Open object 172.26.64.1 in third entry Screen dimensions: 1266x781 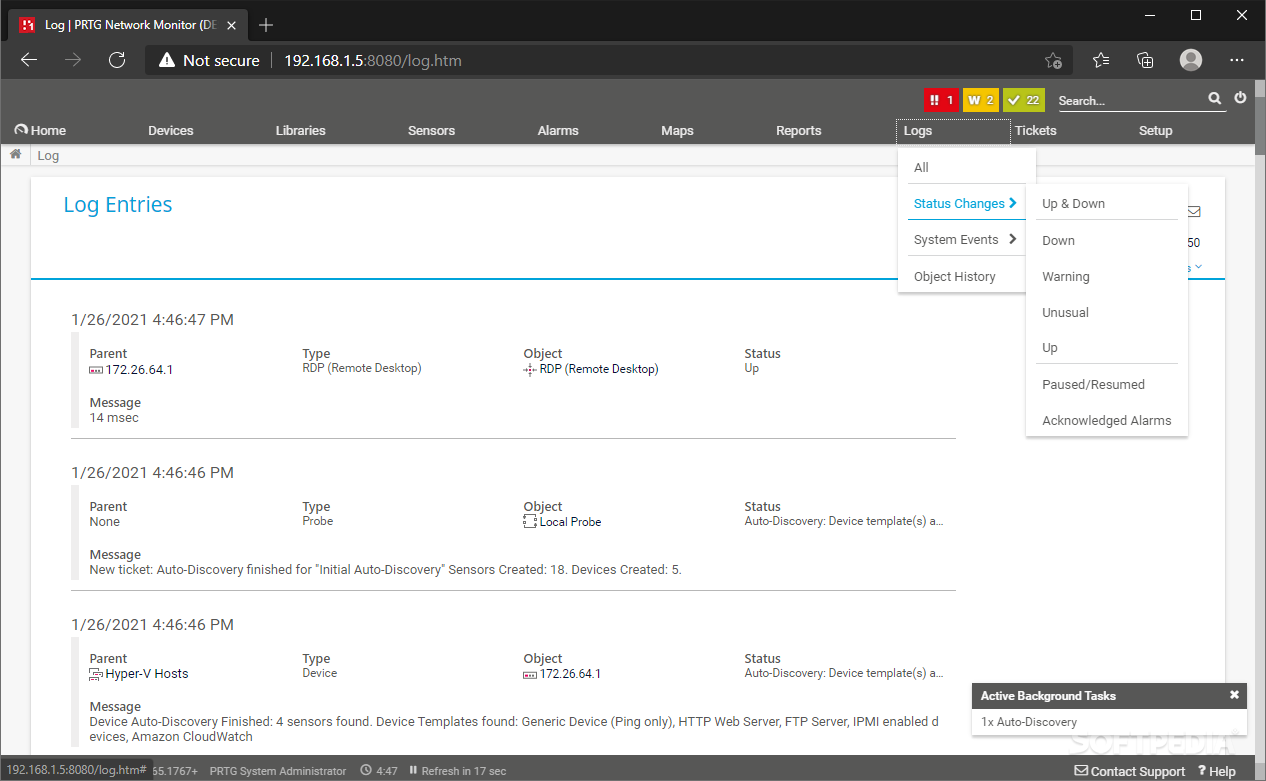(x=570, y=674)
